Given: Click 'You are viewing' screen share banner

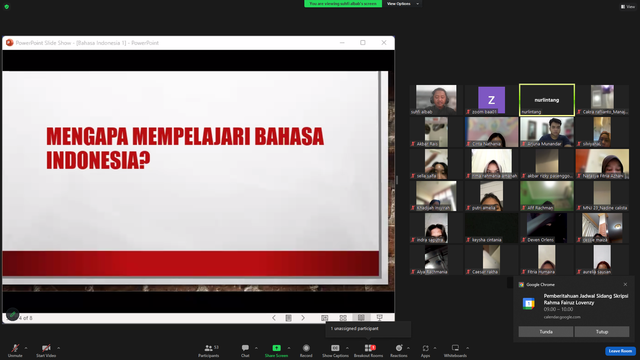Looking at the screenshot, I should coord(343,4).
